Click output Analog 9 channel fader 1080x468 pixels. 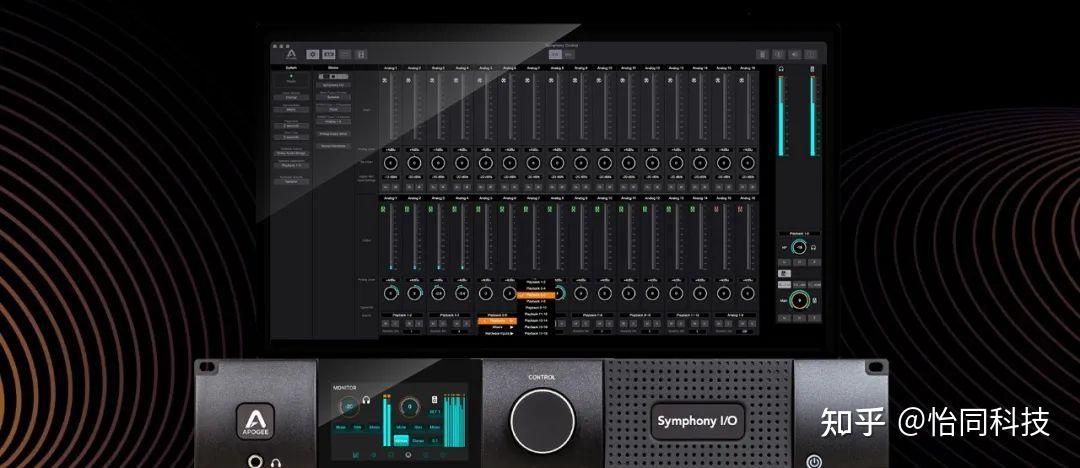point(583,238)
